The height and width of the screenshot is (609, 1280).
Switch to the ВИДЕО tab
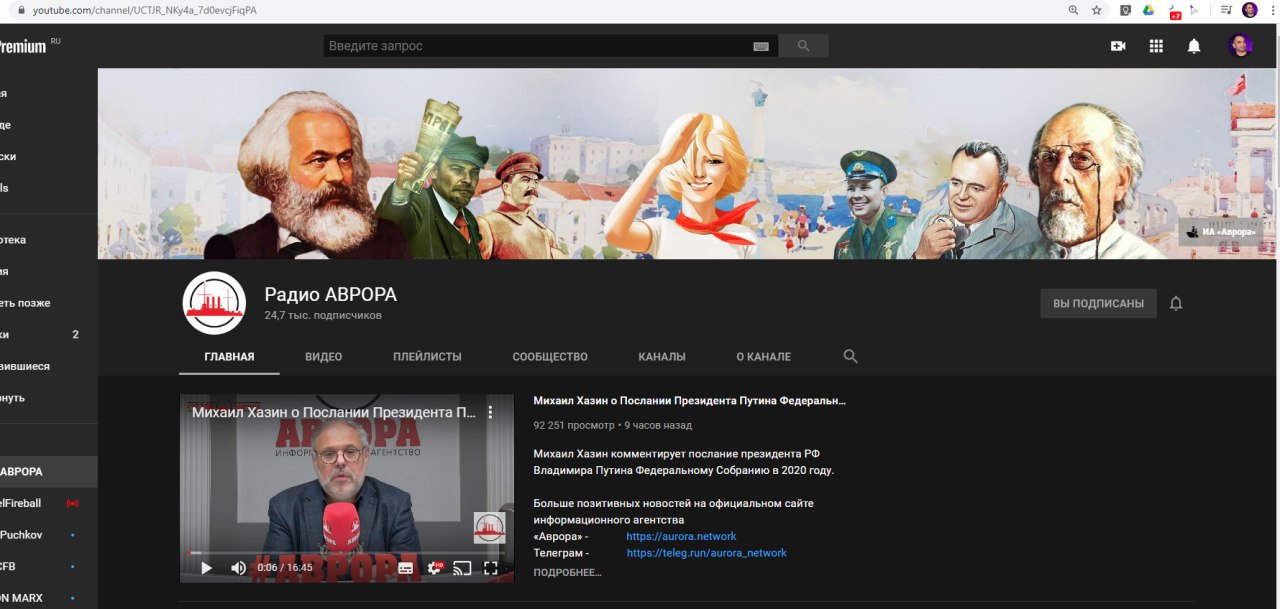(323, 357)
